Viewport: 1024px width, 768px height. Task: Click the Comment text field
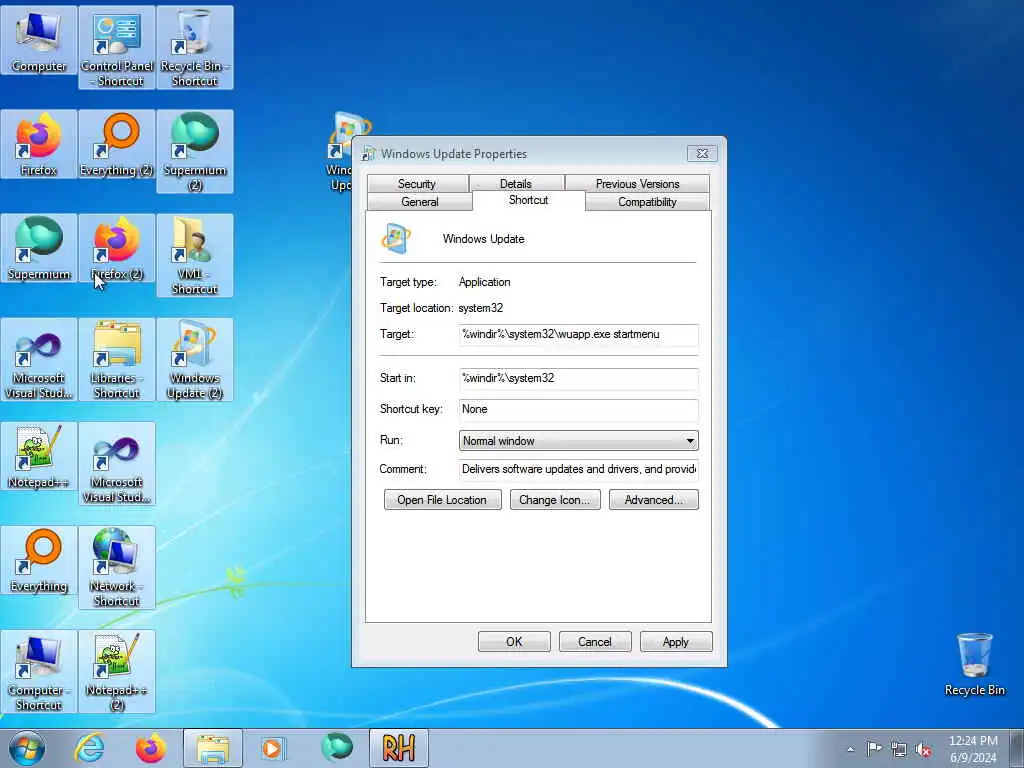pyautogui.click(x=579, y=469)
